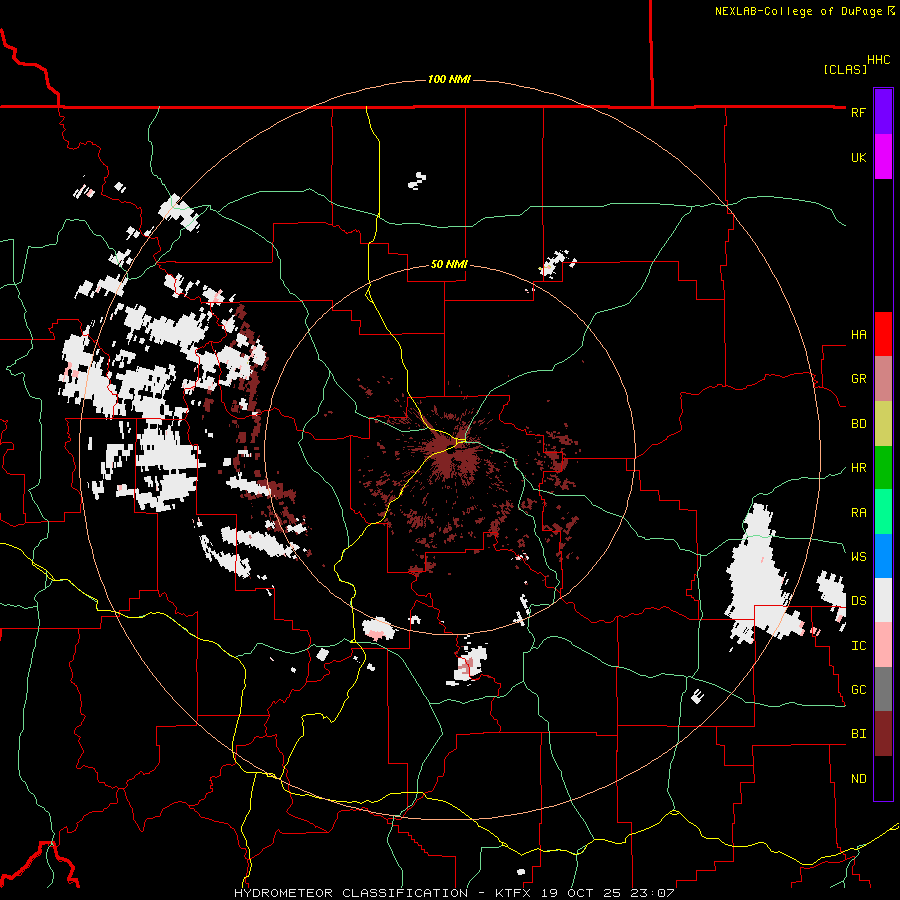900x900 pixels.
Task: Click the GR legend label
Action: click(858, 379)
